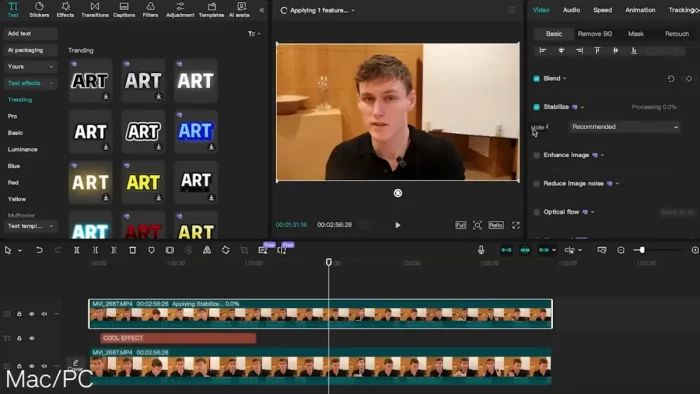Collapse the media panel with double chevron

coord(262,10)
